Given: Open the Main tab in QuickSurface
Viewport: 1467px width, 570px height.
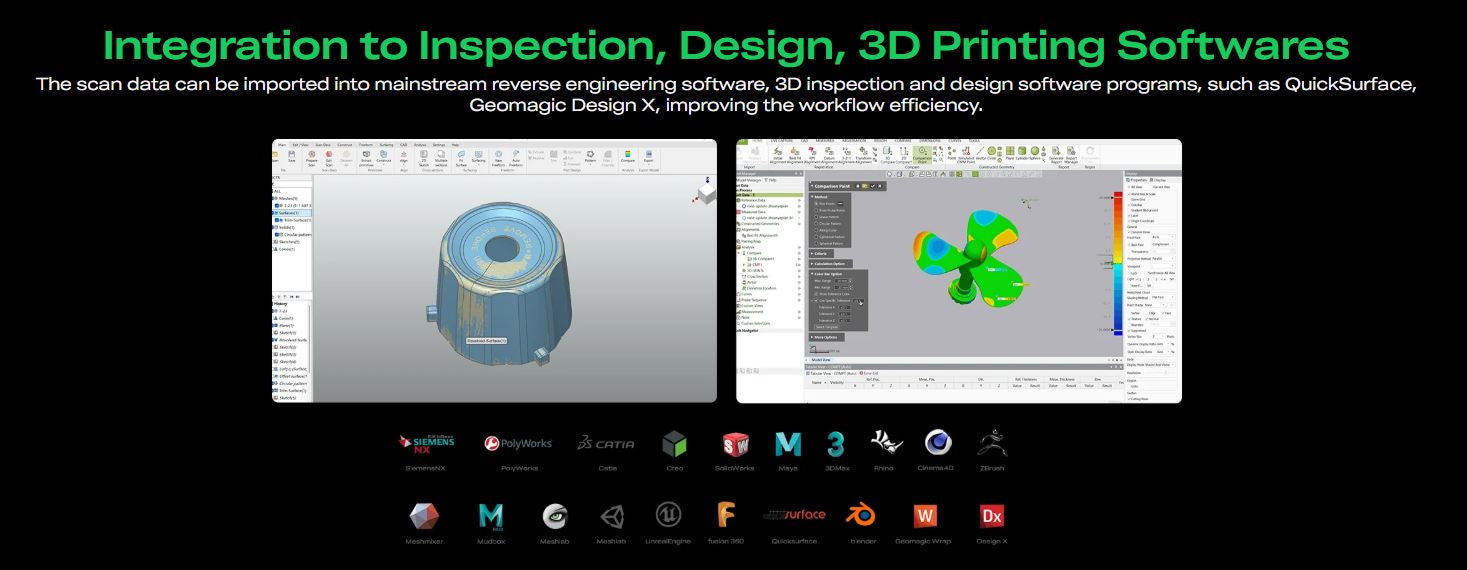Looking at the screenshot, I should (x=282, y=145).
